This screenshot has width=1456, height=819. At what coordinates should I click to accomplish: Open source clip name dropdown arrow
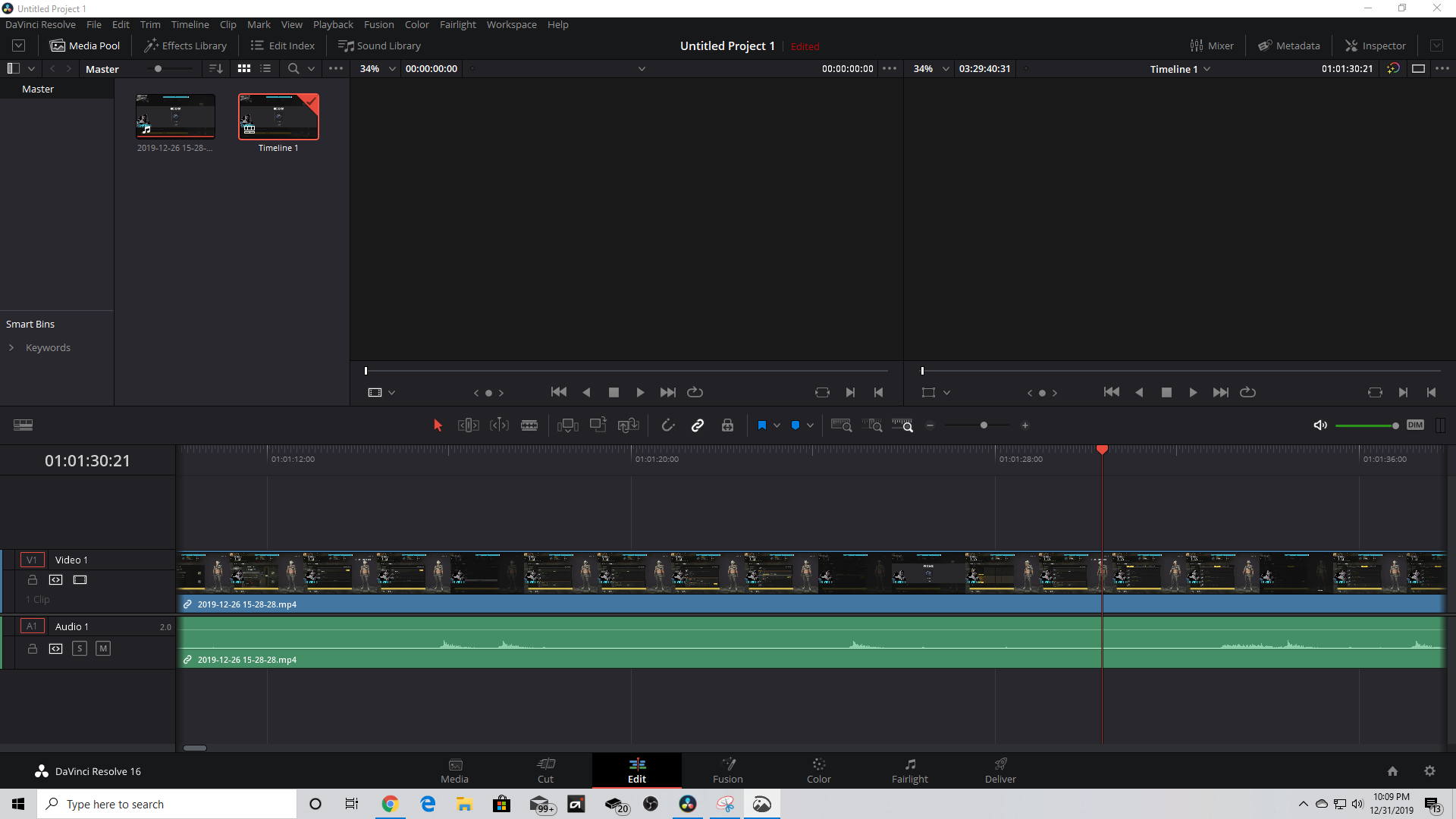(x=642, y=68)
